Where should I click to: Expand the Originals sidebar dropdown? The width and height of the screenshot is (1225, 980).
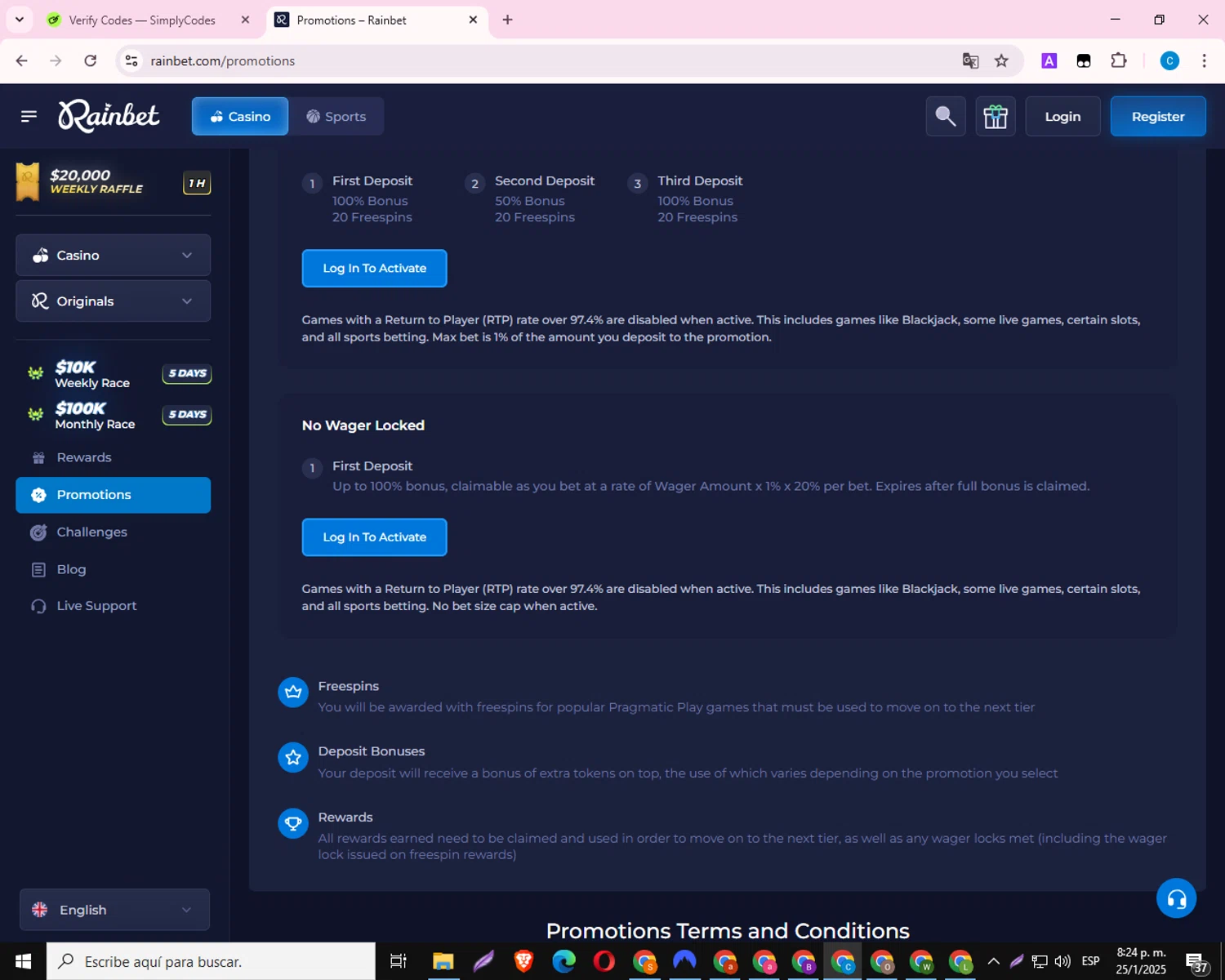(x=113, y=301)
